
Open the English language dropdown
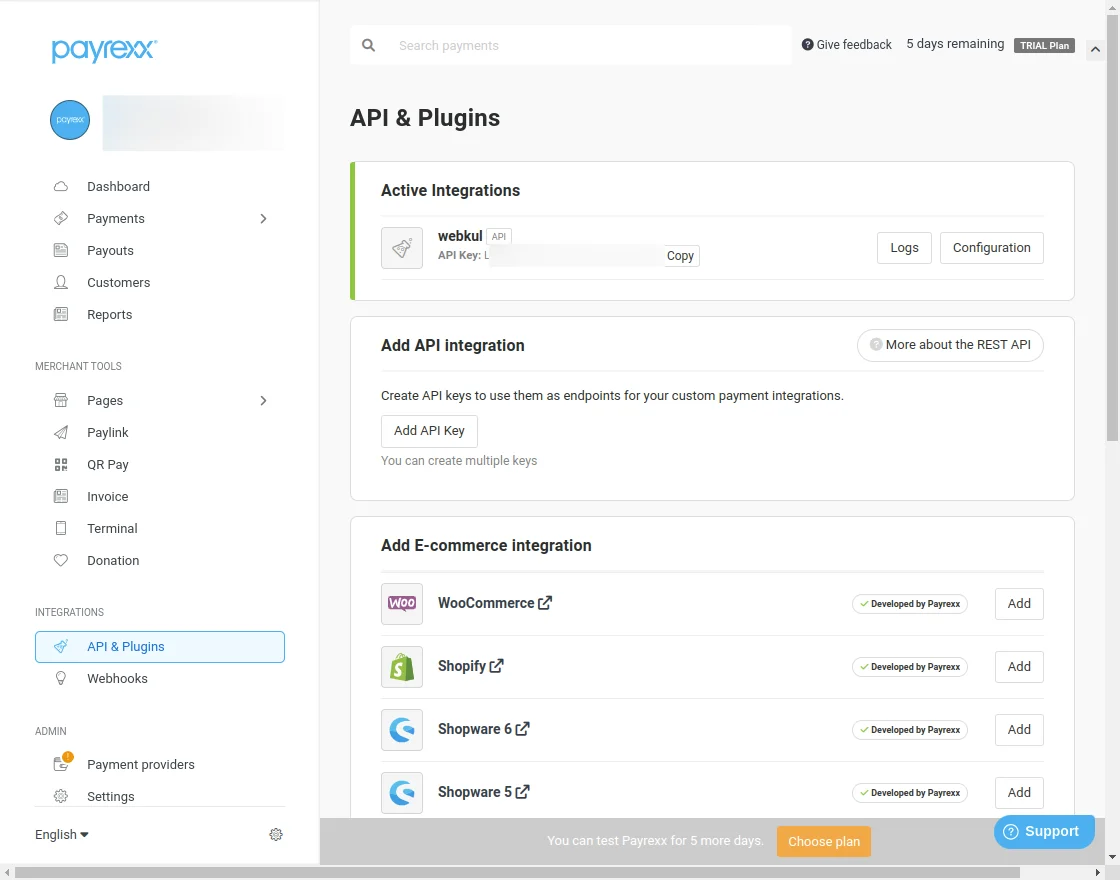(61, 834)
